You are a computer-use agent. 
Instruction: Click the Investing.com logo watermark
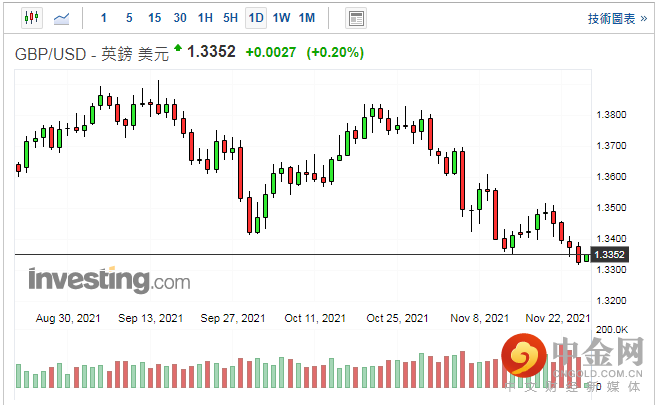point(109,278)
